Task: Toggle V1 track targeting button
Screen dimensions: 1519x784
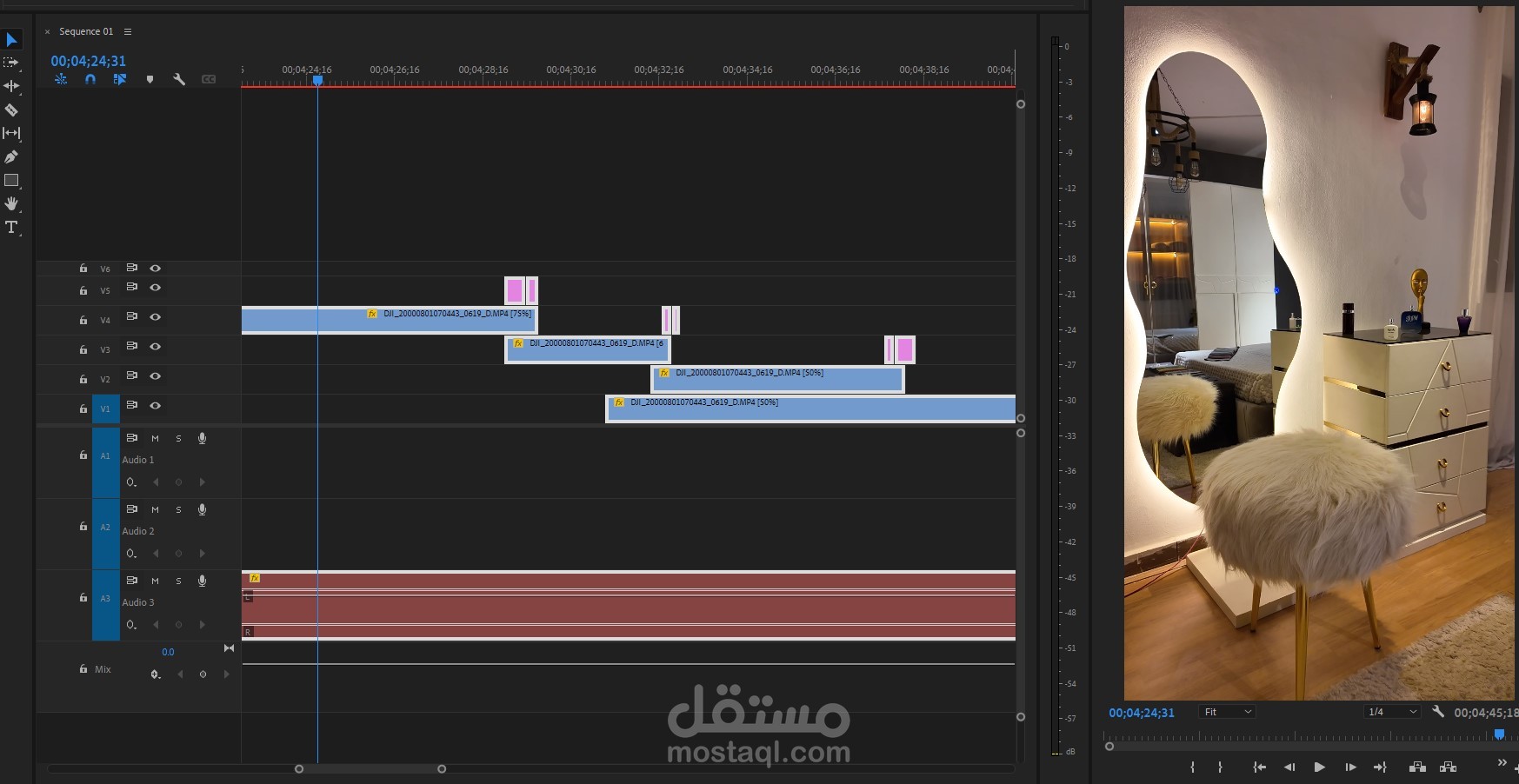Action: [105, 409]
